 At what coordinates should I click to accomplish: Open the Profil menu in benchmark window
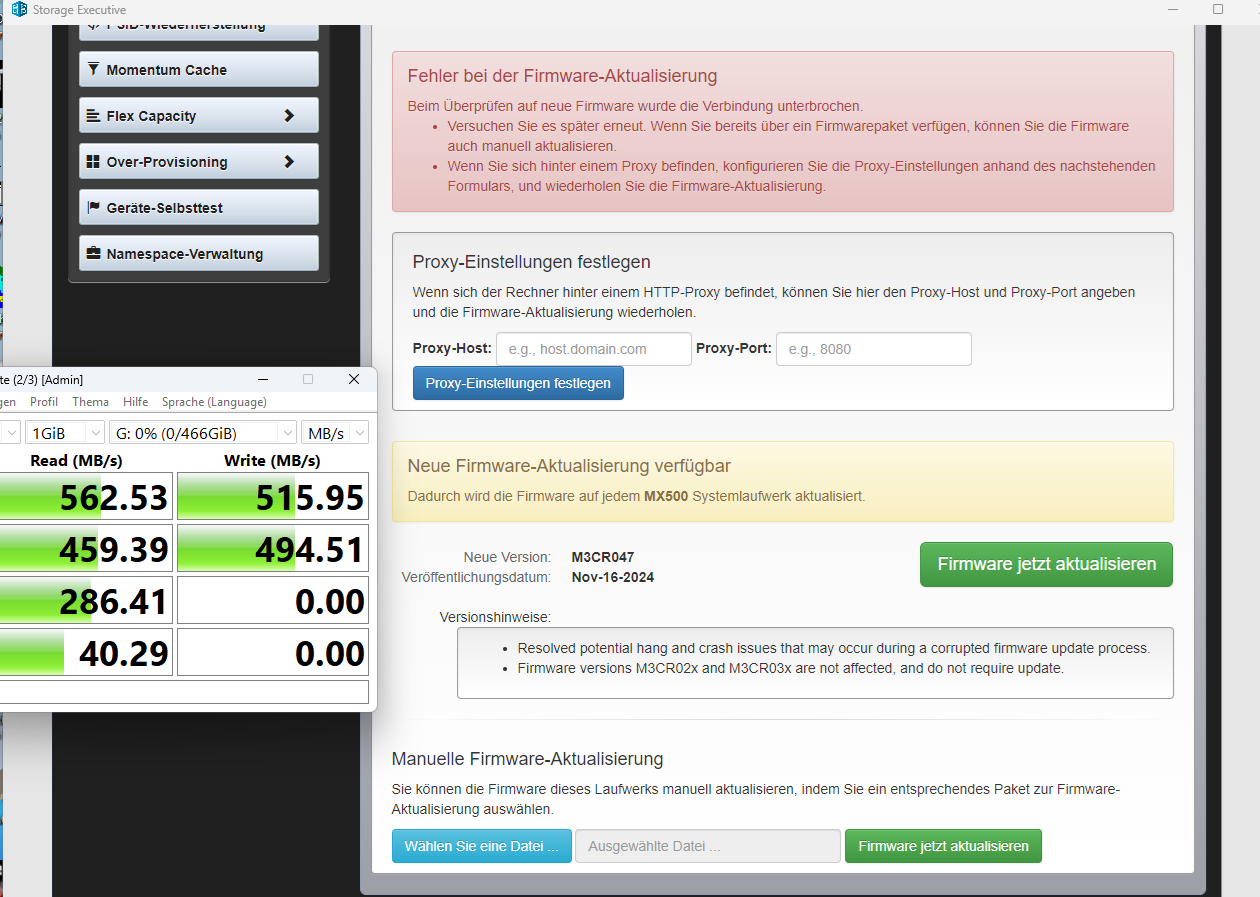coord(44,401)
